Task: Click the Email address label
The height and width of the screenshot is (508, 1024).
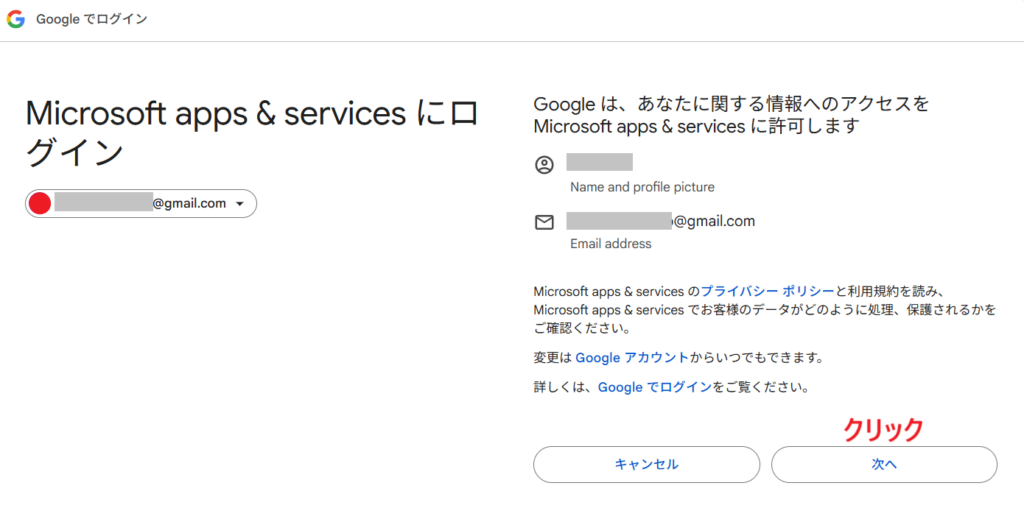Action: pyautogui.click(x=610, y=244)
